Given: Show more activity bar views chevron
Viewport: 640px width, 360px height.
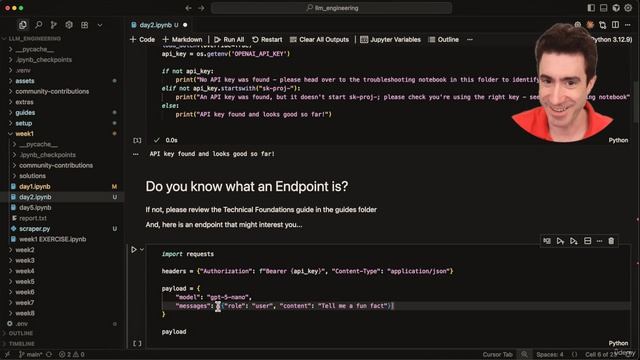Looking at the screenshot, I should 100,25.
